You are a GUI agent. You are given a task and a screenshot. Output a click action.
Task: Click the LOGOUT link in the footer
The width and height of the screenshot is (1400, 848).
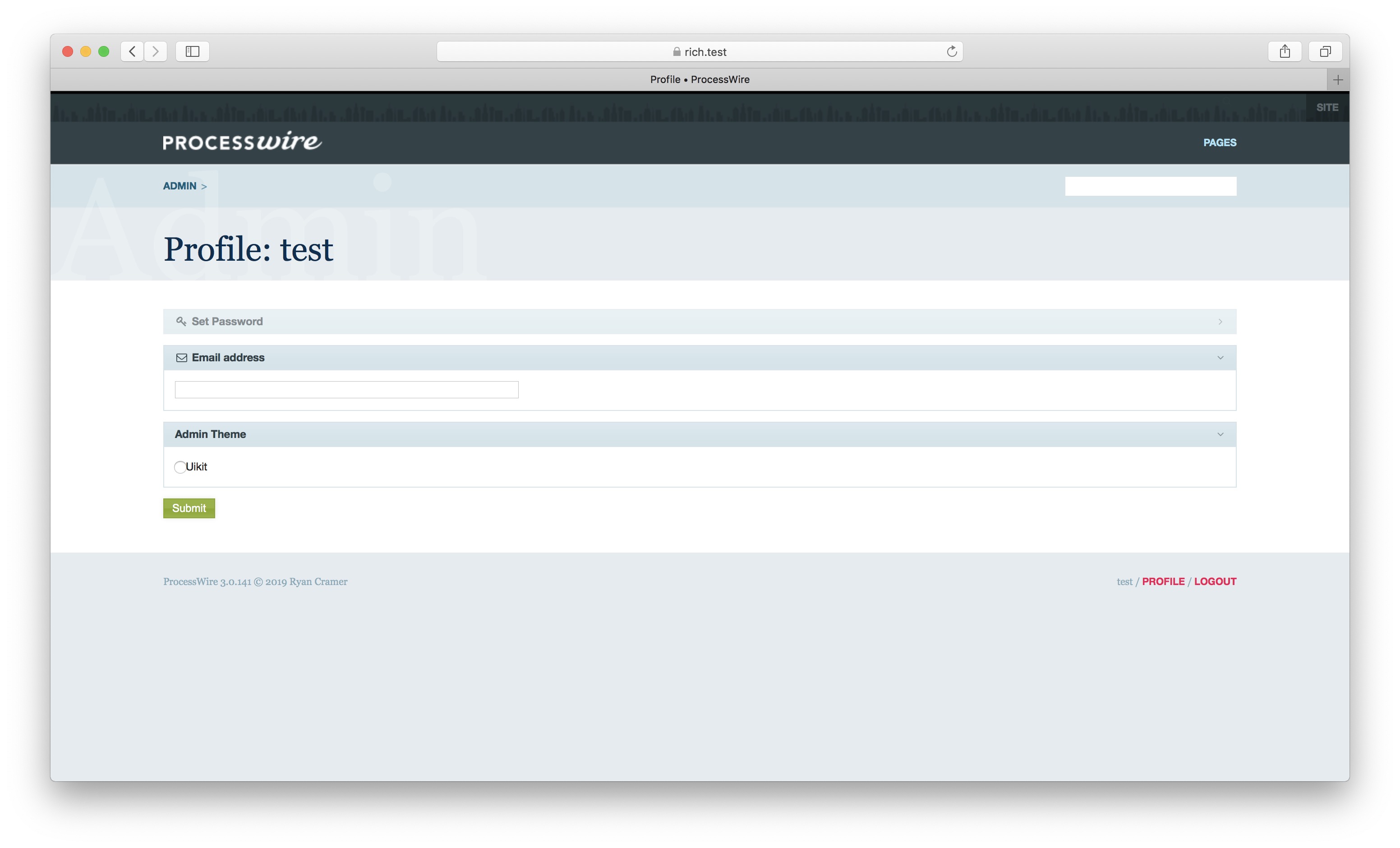[1215, 581]
